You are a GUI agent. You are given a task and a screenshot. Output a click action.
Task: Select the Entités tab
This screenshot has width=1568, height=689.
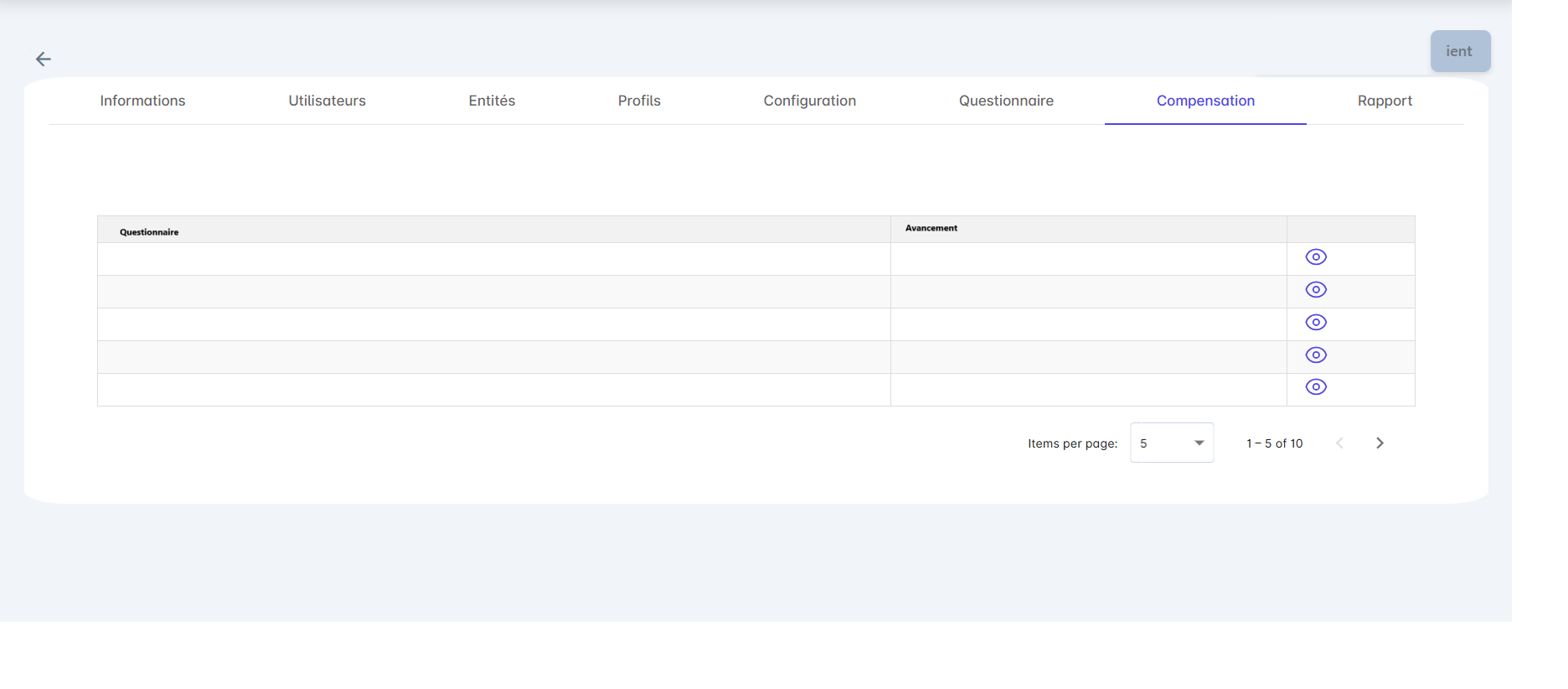[492, 101]
